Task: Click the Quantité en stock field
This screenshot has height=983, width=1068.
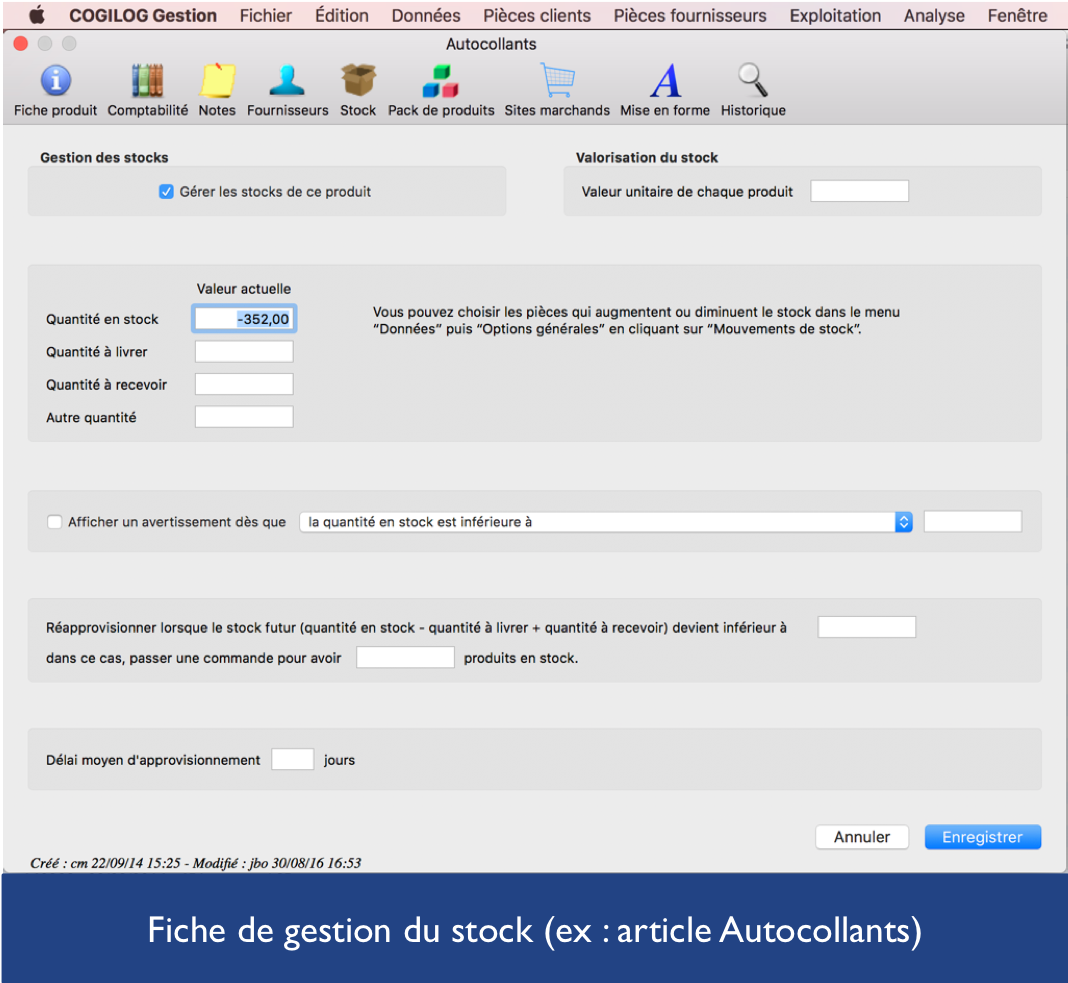Action: point(244,319)
